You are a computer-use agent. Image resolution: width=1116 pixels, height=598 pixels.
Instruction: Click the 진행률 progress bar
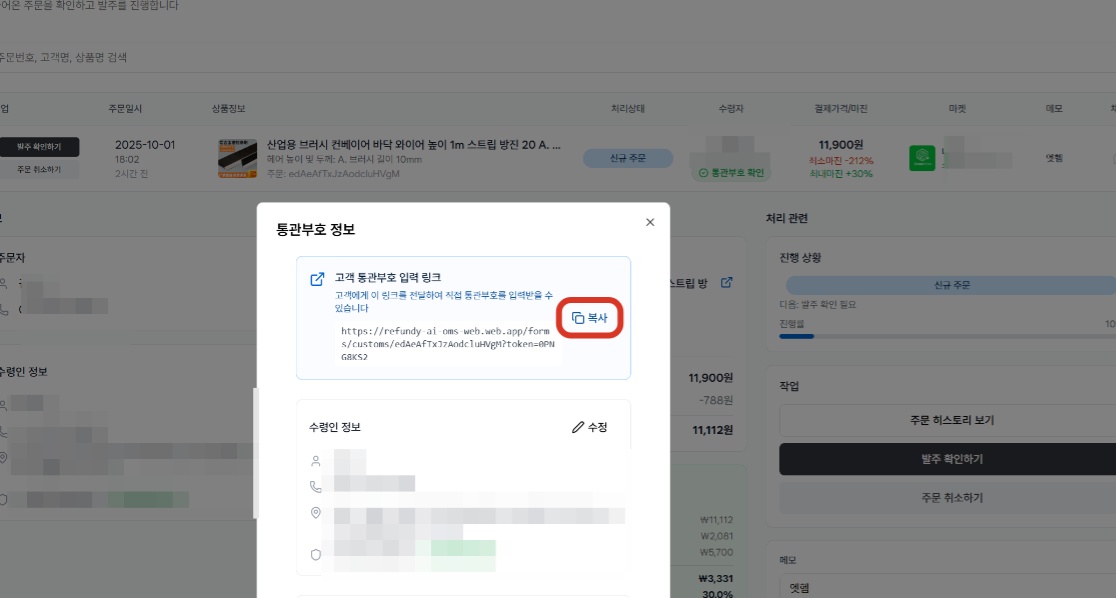click(947, 336)
